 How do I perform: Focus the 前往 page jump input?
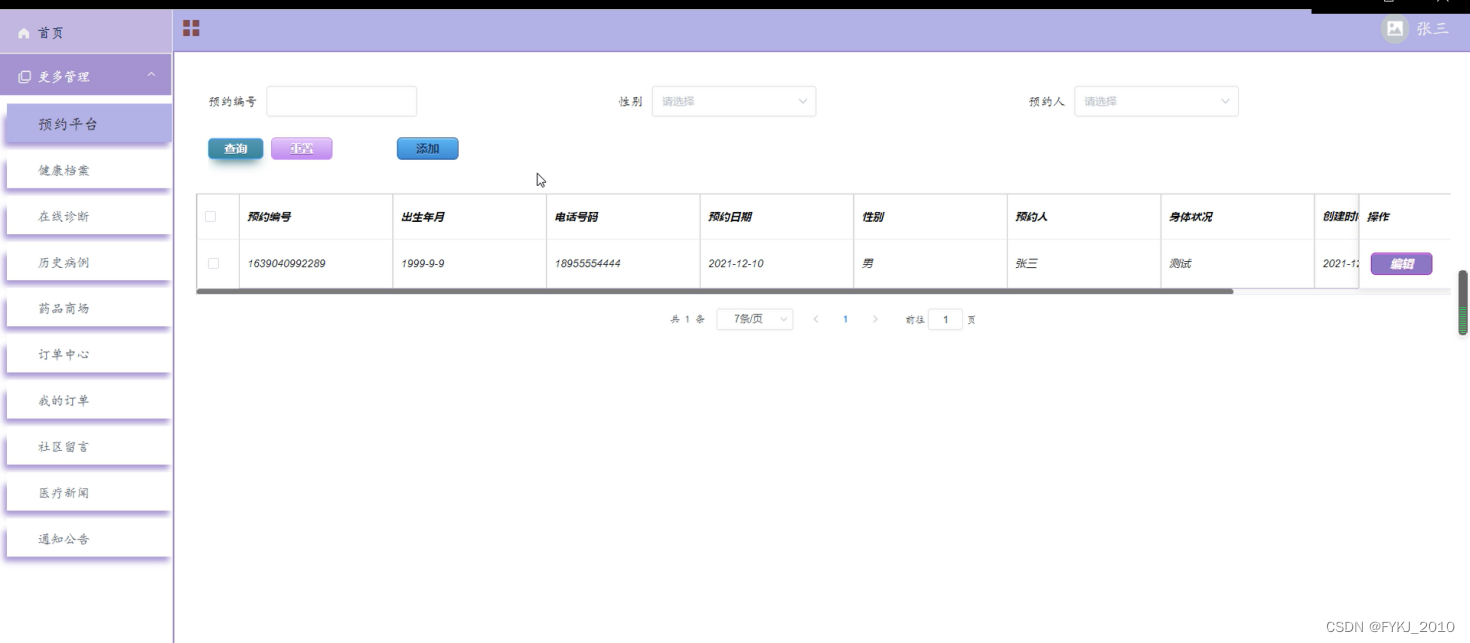coord(946,319)
